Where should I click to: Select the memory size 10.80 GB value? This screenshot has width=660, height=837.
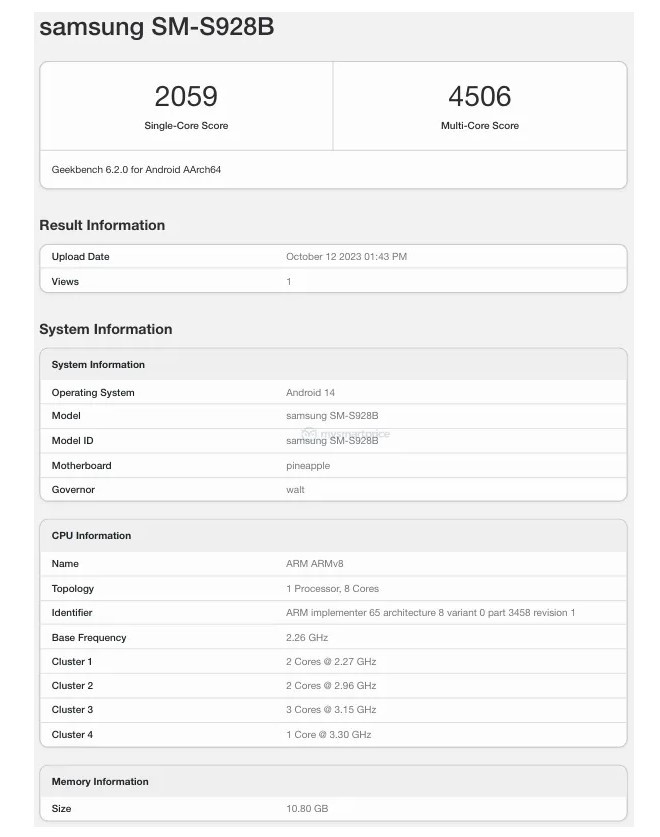point(307,808)
